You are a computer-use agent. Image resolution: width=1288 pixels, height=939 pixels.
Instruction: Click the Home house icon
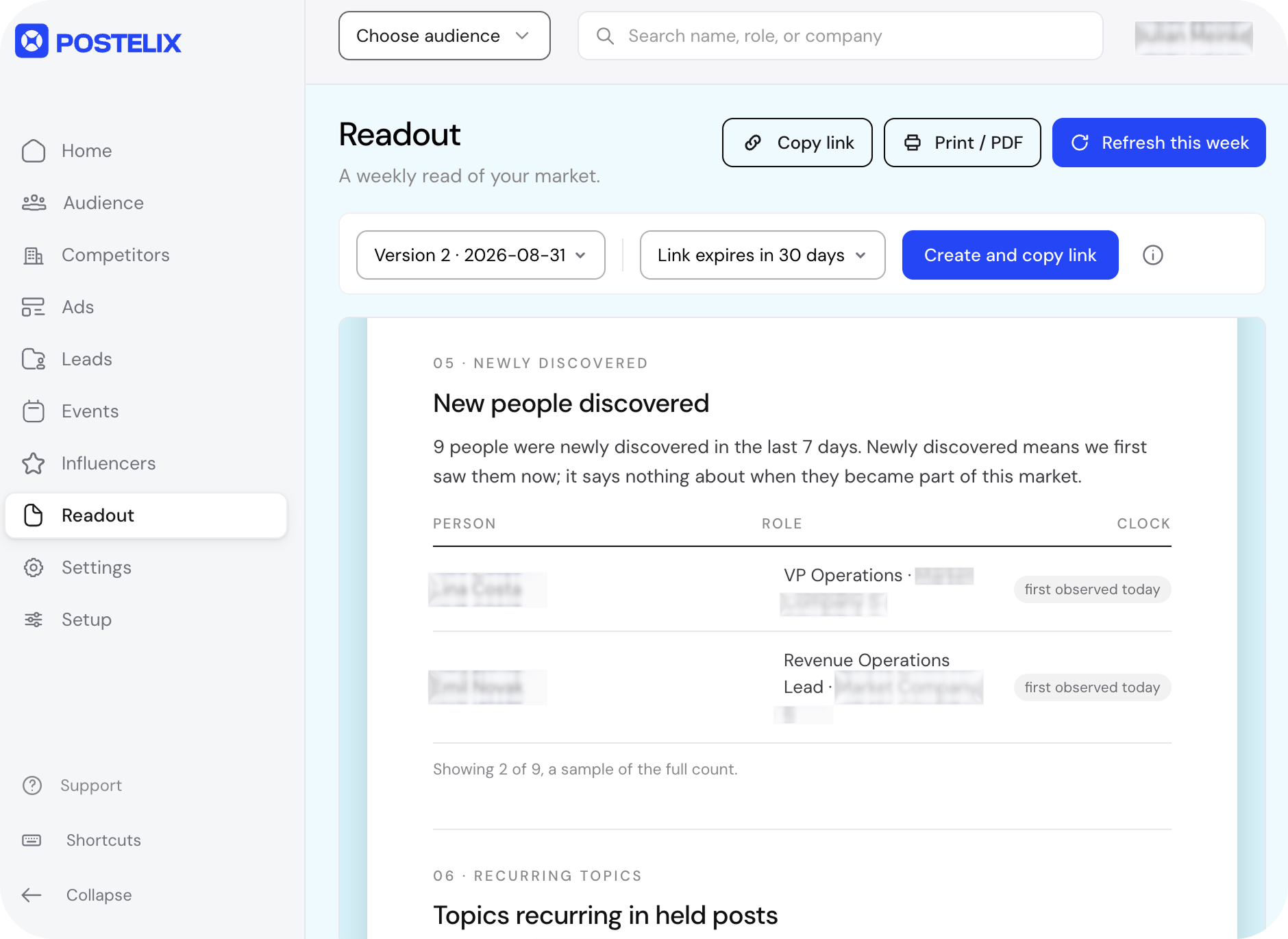(x=33, y=151)
